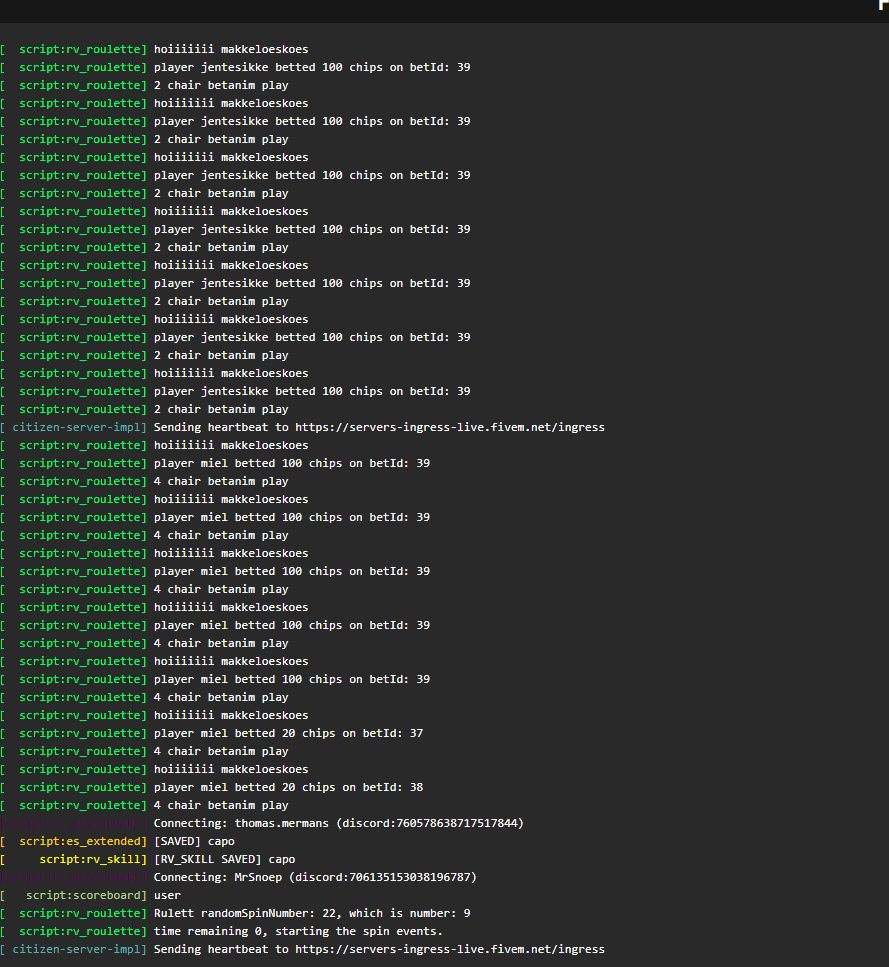Image resolution: width=889 pixels, height=967 pixels.
Task: Select the yellow script:es_extended tag
Action: 82,841
